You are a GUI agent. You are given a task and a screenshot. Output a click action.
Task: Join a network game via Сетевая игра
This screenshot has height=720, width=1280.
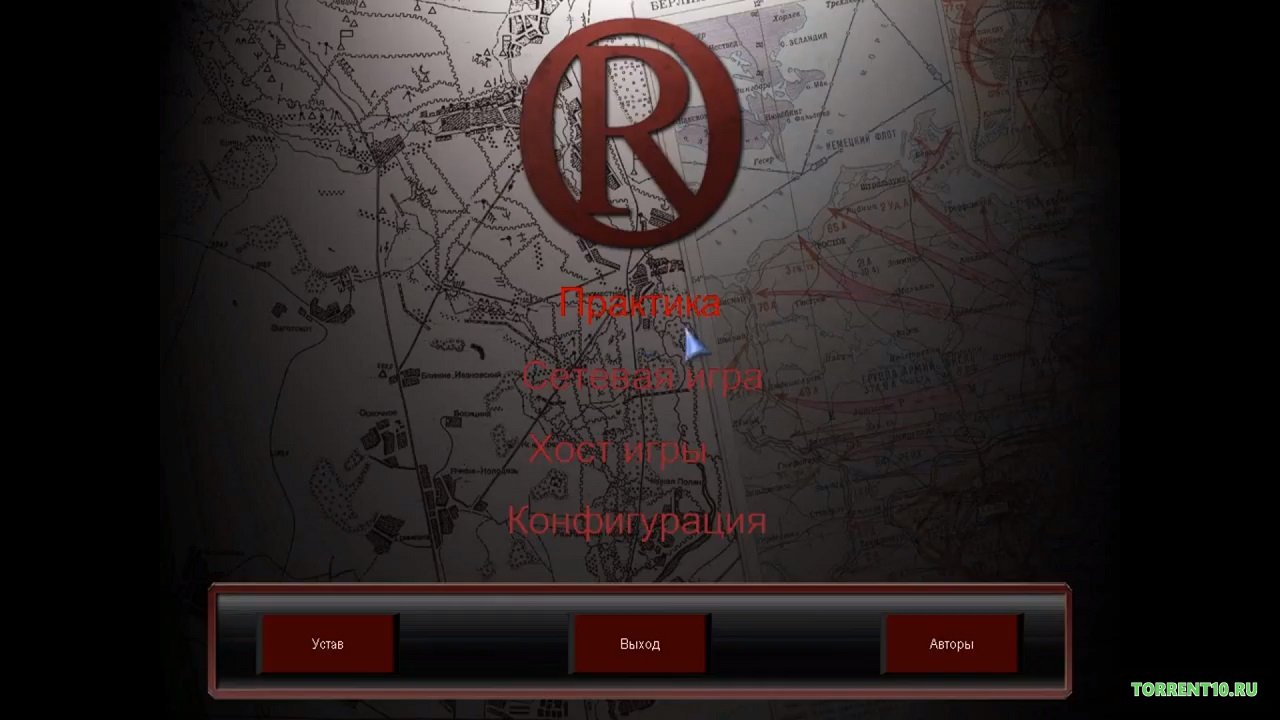pyautogui.click(x=641, y=377)
